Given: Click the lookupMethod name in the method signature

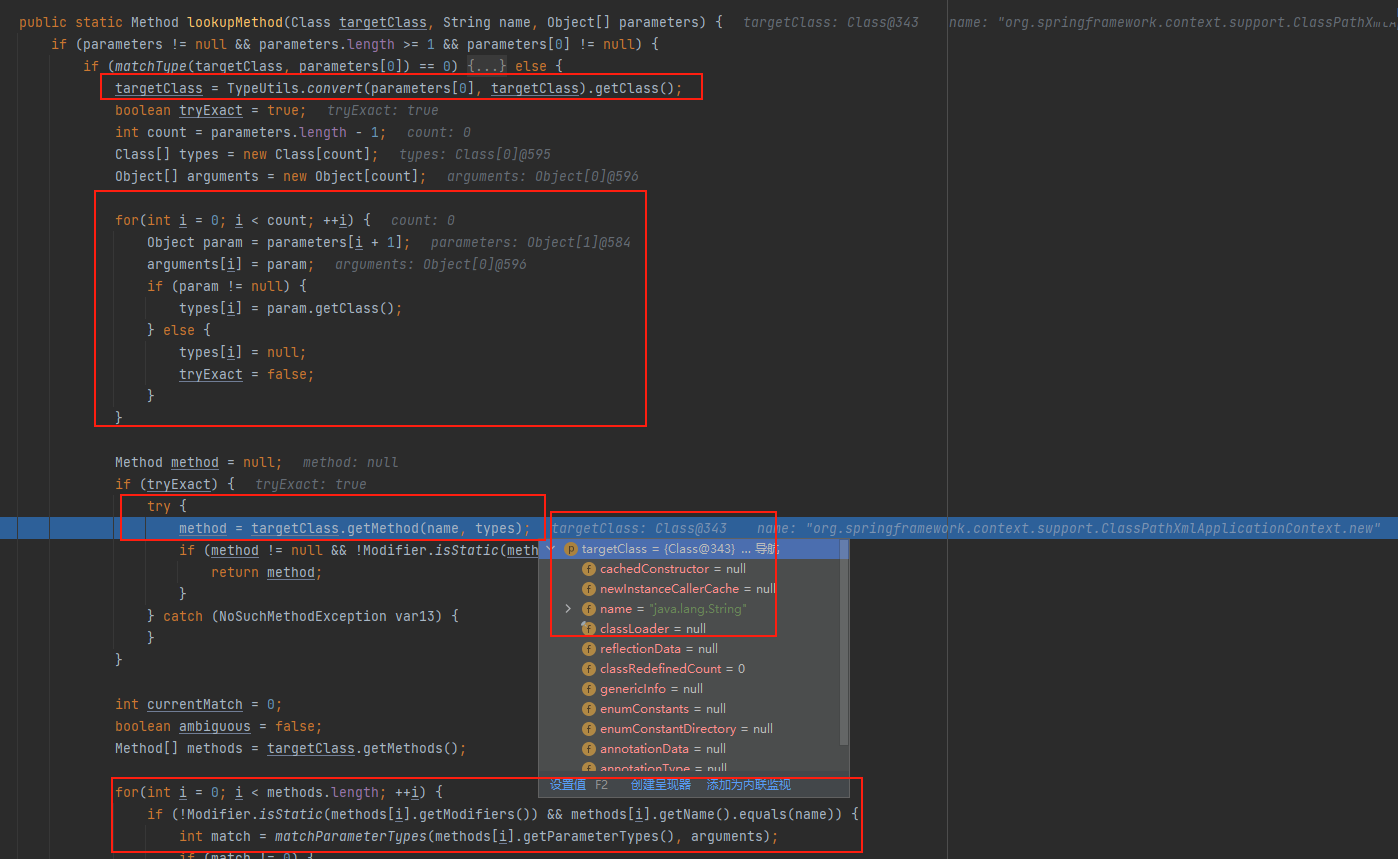Looking at the screenshot, I should click(x=234, y=22).
